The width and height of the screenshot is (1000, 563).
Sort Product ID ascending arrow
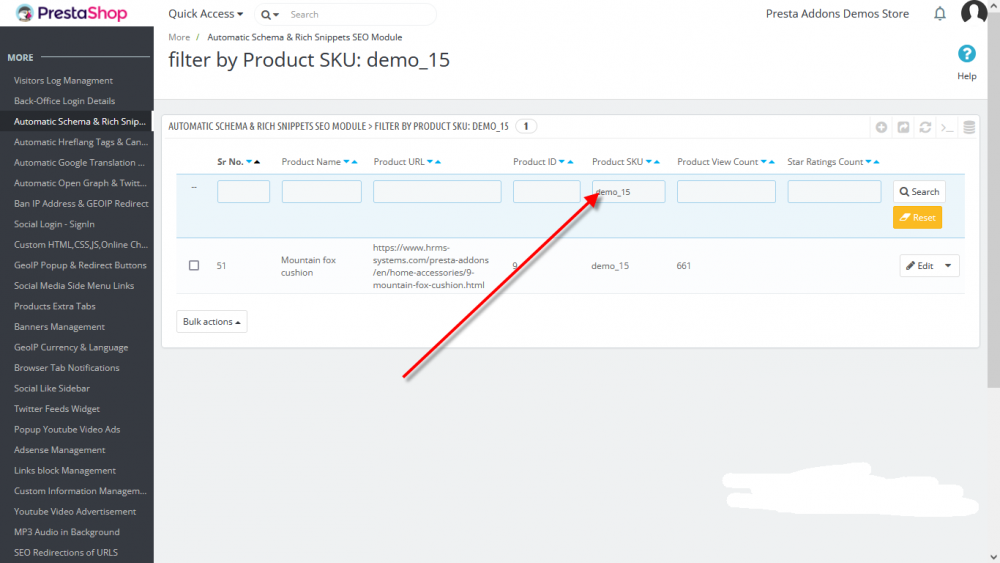[570, 162]
